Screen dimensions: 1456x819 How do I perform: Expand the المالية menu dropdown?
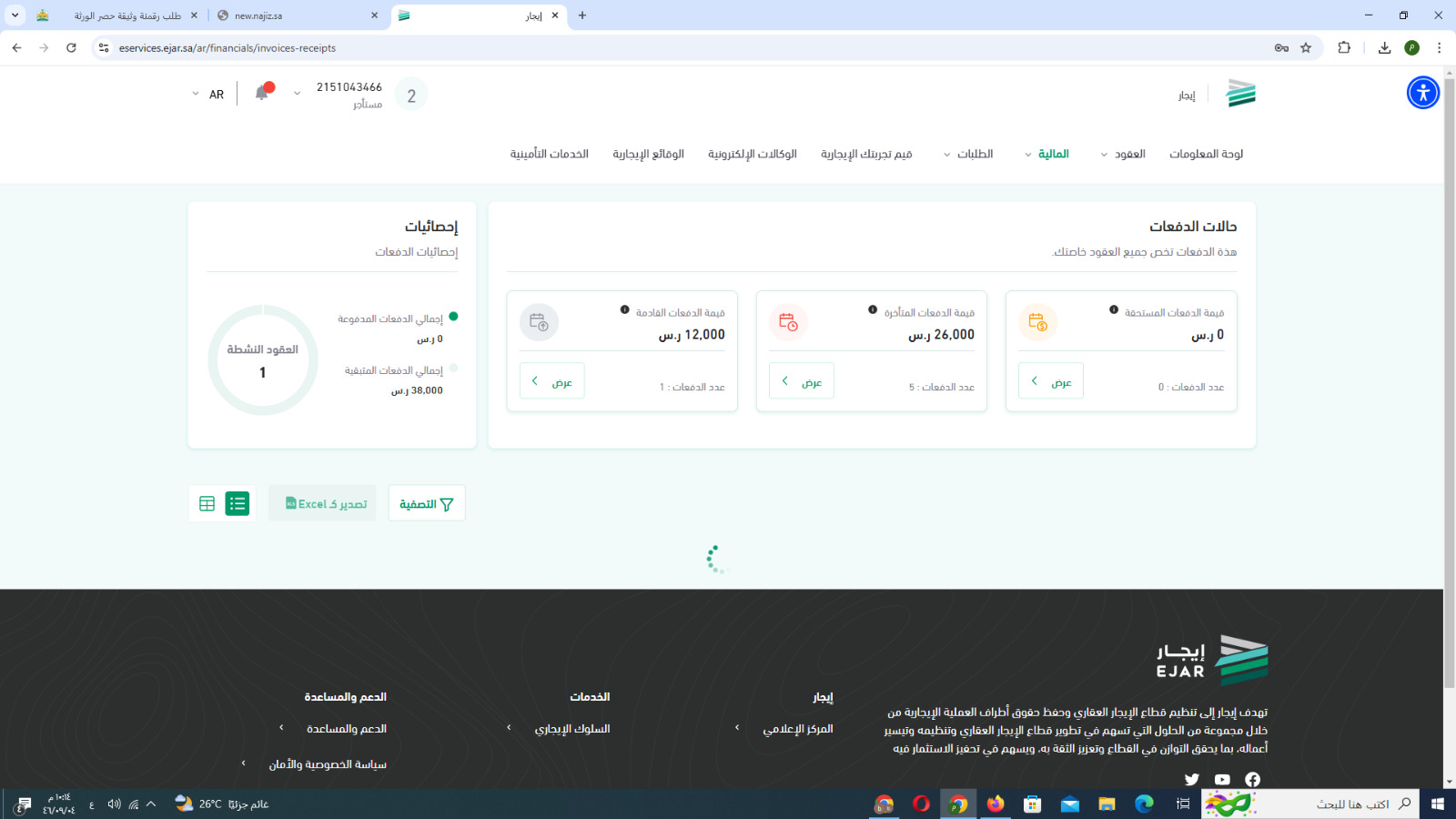pos(1046,155)
